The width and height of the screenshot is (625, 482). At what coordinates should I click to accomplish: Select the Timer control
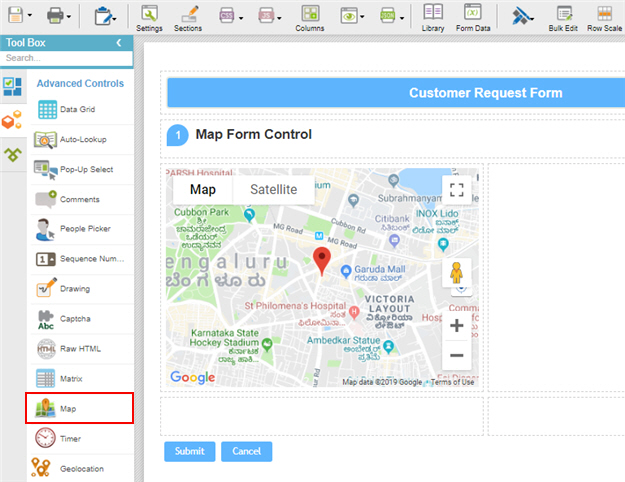[x=82, y=439]
